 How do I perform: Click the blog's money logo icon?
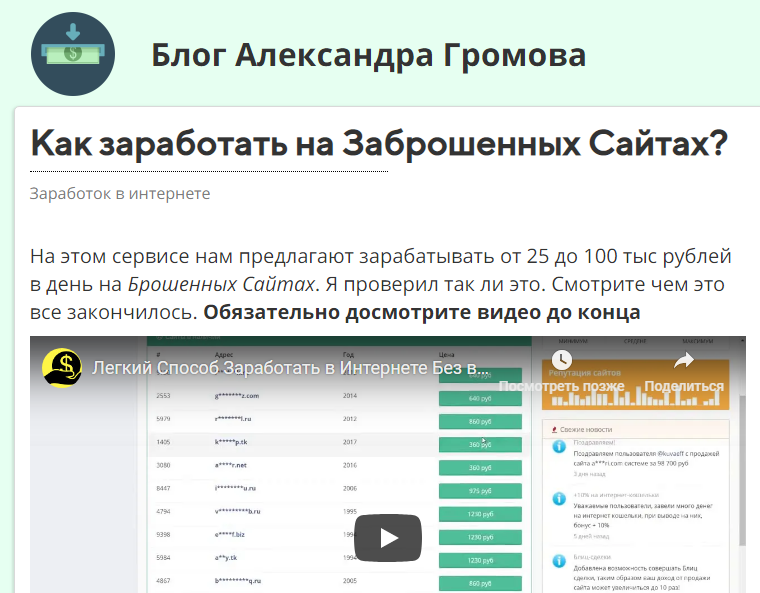pyautogui.click(x=73, y=54)
